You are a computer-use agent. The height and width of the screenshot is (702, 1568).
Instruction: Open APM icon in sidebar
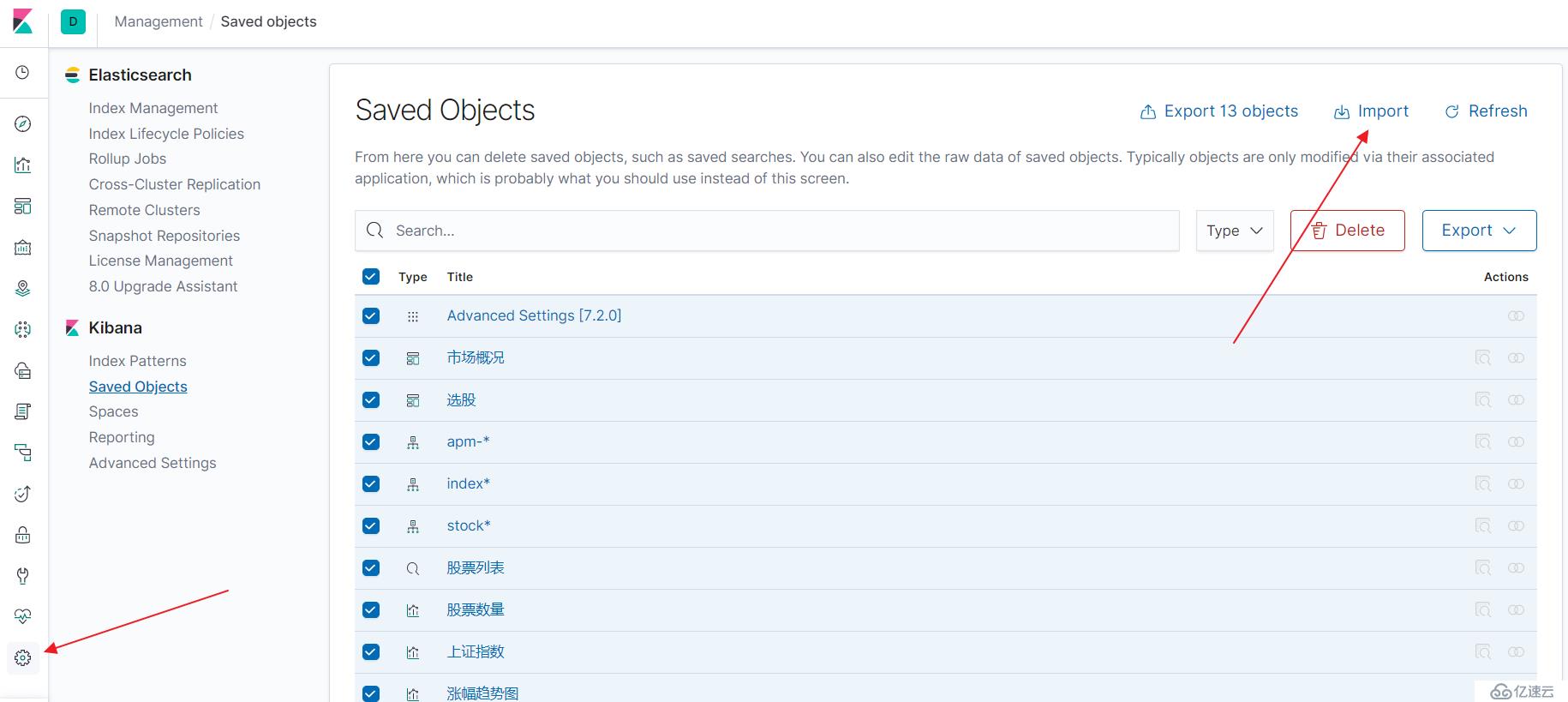[x=23, y=453]
